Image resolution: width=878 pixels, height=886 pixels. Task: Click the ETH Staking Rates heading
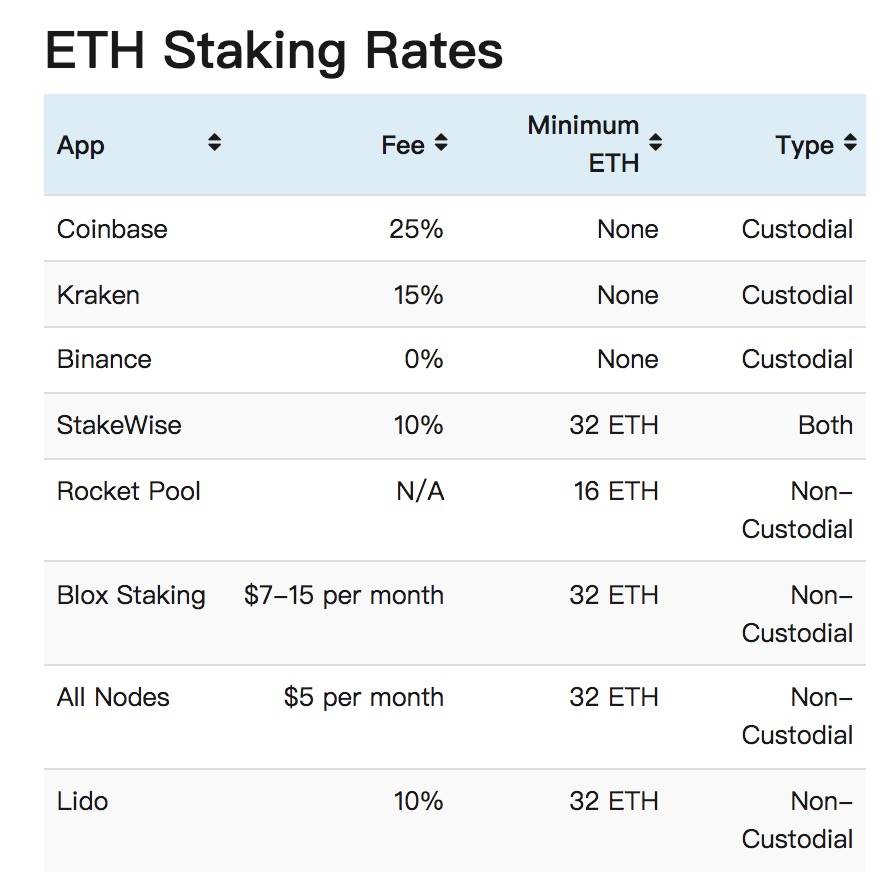coord(273,50)
